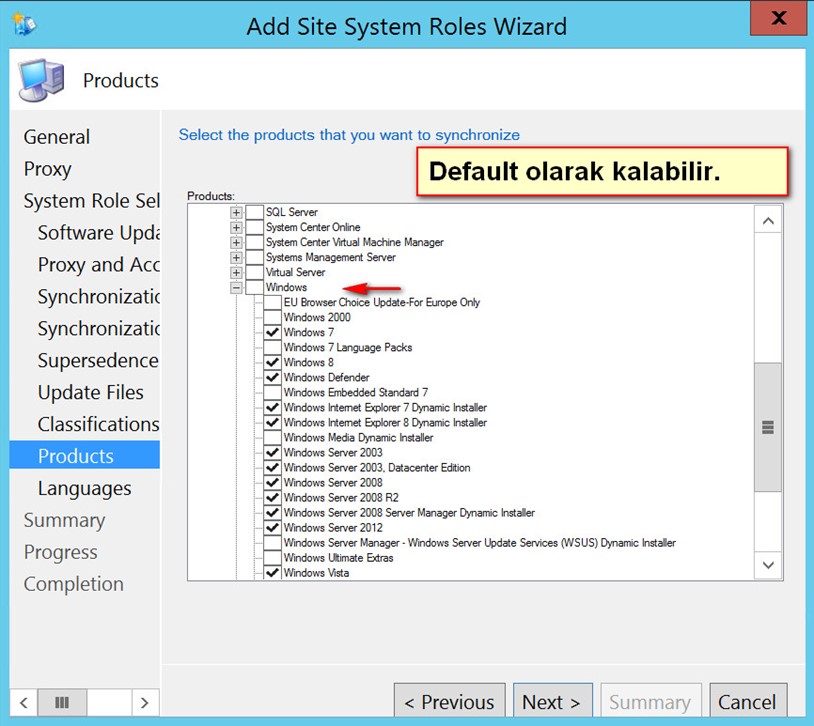Uncheck Internet Explorer 8 Dynamic Installer
Screen dimensions: 814x726
tap(273, 423)
